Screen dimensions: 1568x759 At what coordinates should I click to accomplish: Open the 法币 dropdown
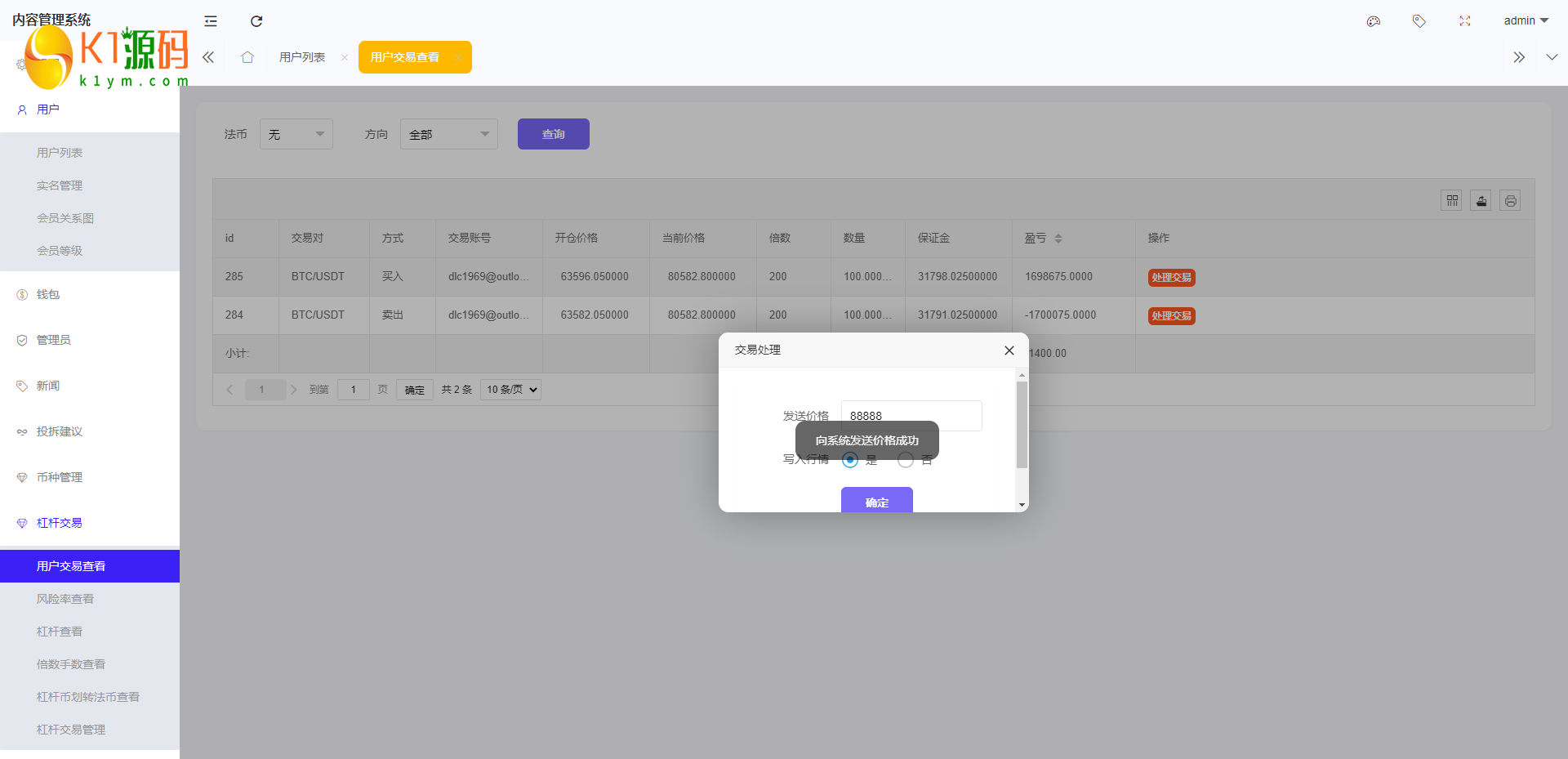pos(296,134)
